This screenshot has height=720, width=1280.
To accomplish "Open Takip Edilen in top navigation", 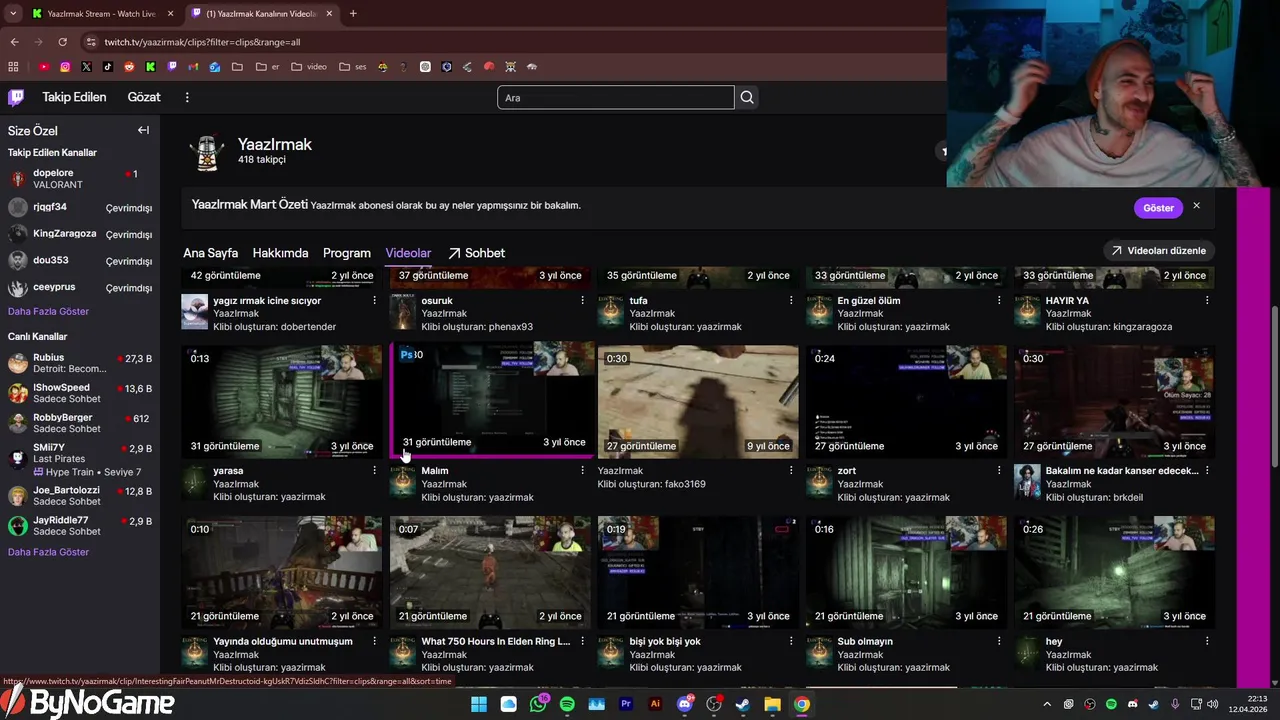I will (x=74, y=97).
